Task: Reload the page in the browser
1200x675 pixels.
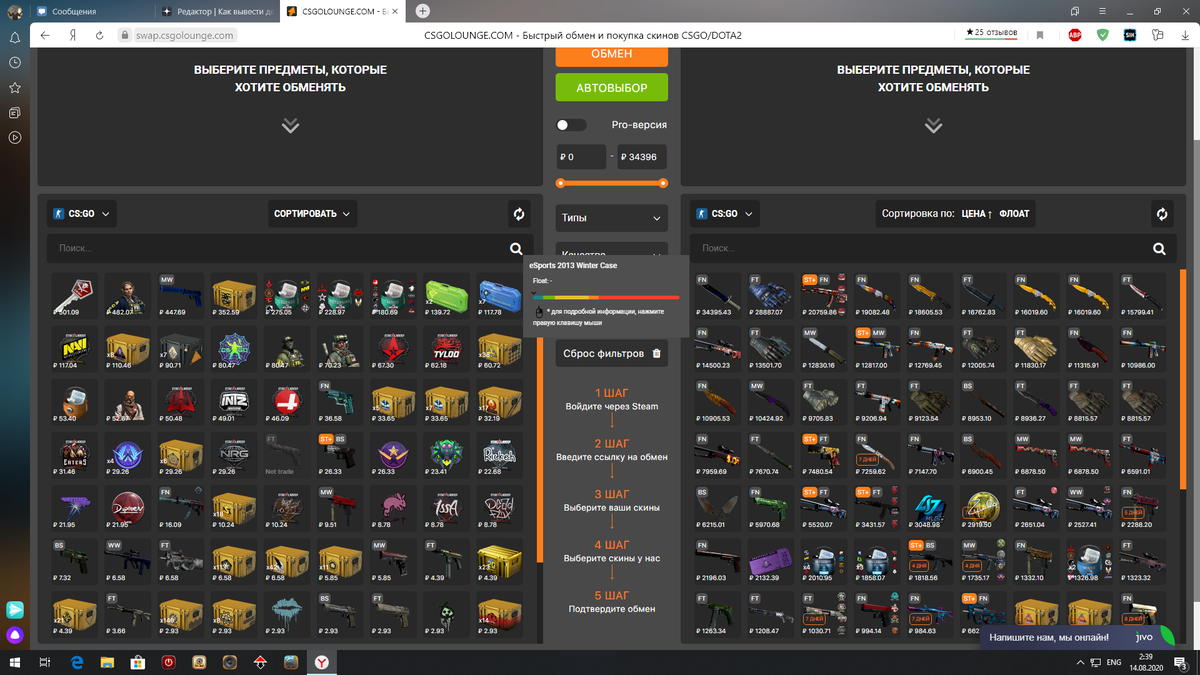Action: [99, 35]
